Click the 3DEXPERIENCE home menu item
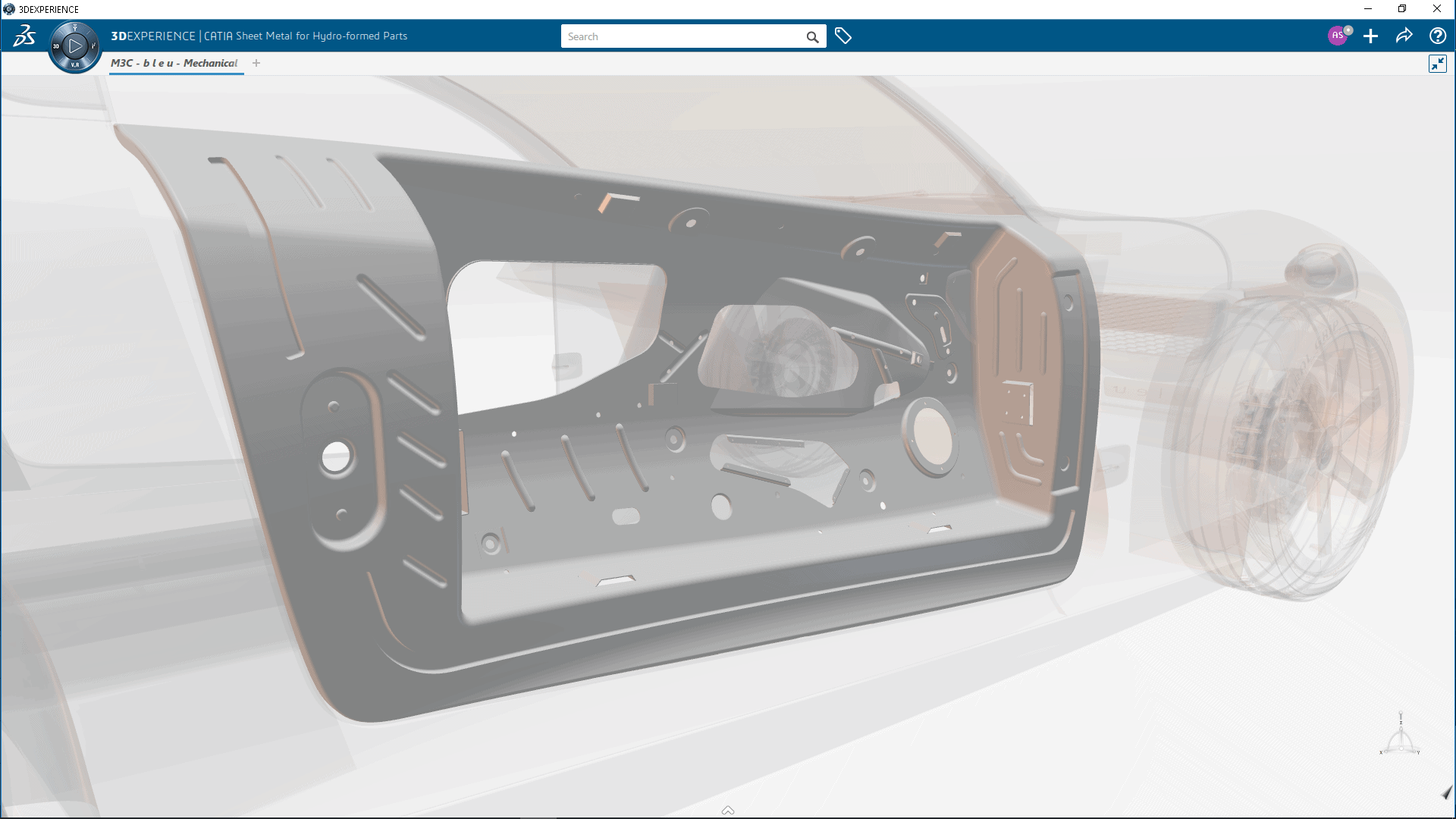 click(24, 36)
